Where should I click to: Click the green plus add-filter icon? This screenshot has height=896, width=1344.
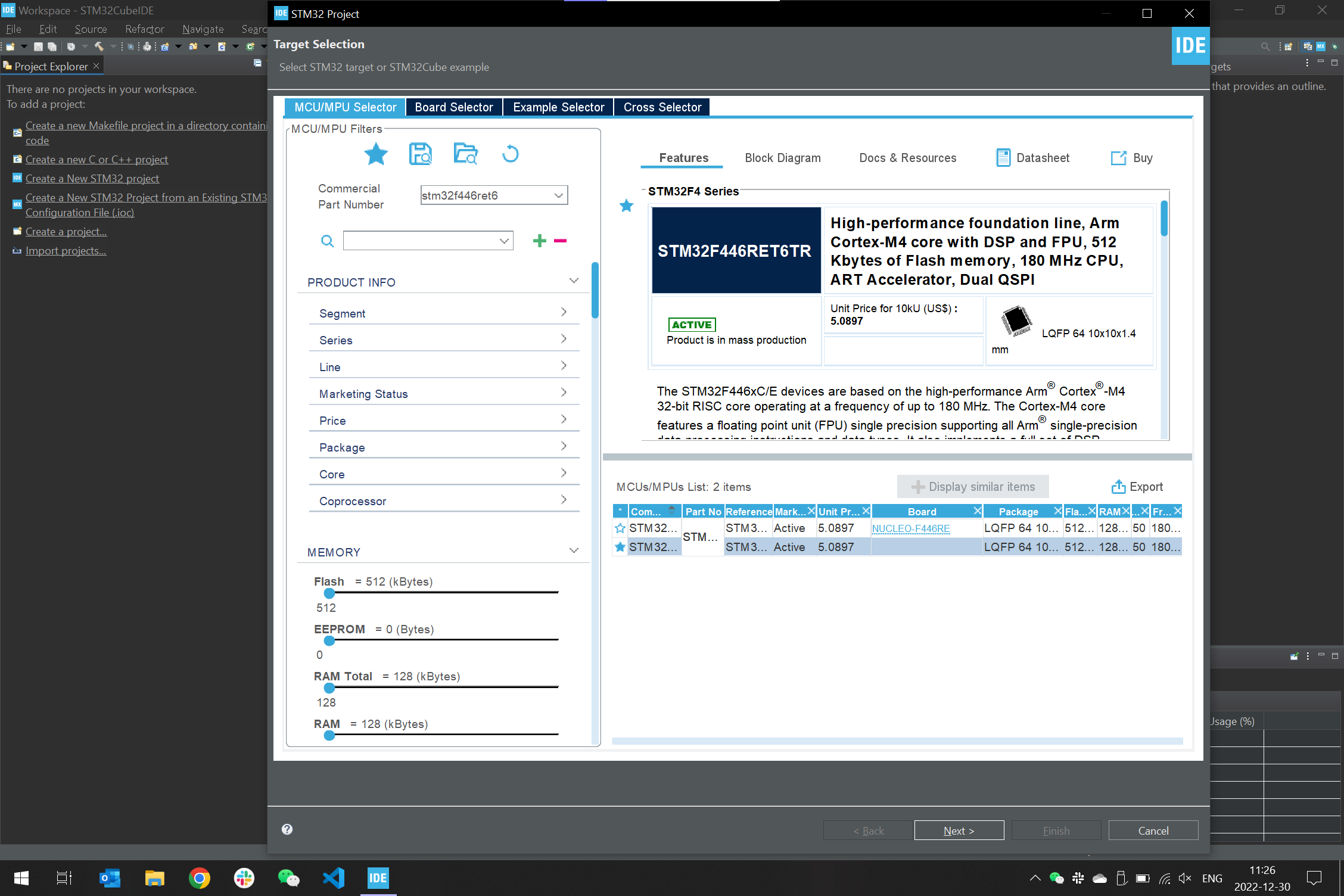[x=540, y=241]
